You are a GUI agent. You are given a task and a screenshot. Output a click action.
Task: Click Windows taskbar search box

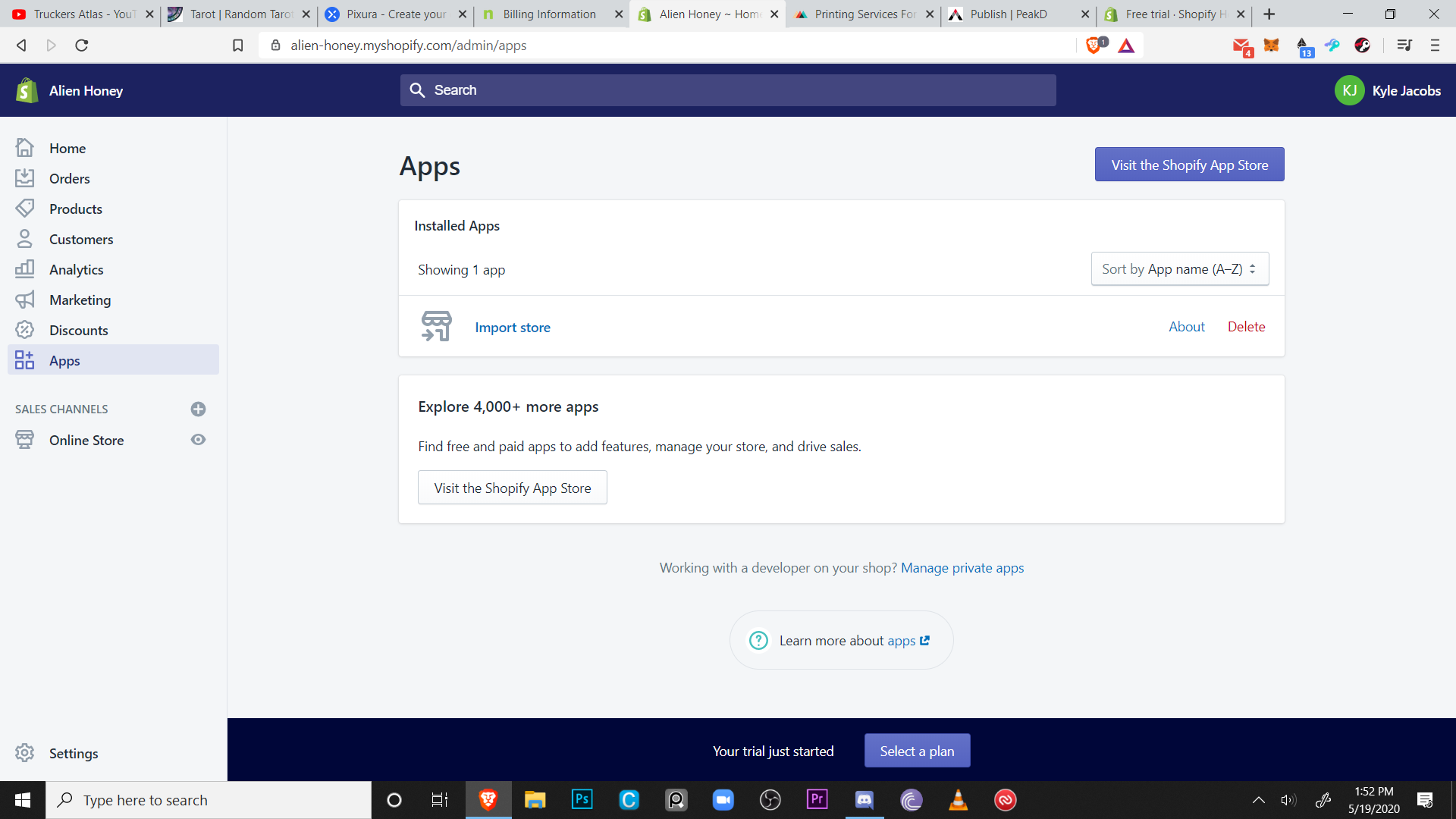click(209, 800)
